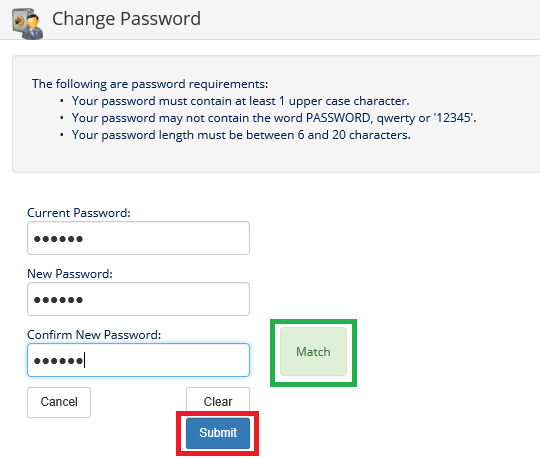
Task: Click the Confirm New Password label
Action: [x=94, y=335]
